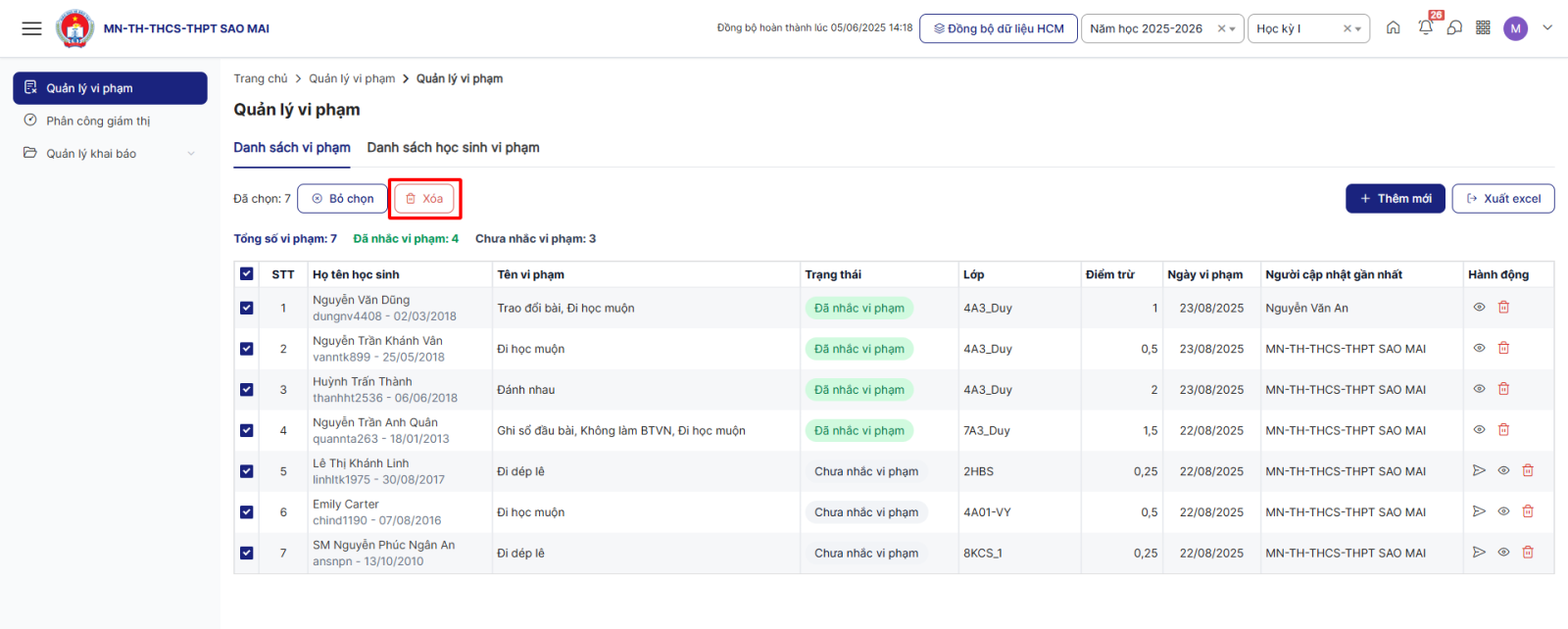Click Trang chủ breadcrumb link
1568x629 pixels.
[261, 78]
